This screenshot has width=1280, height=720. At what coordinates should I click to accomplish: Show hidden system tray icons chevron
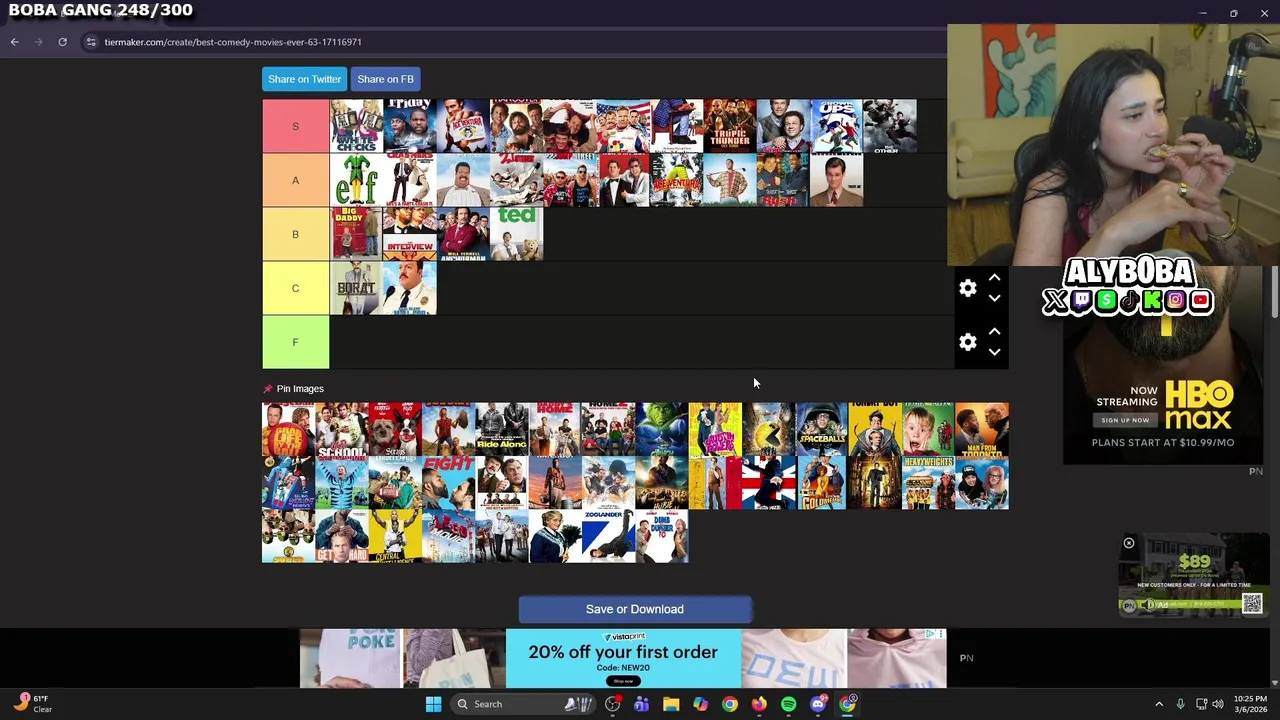click(1159, 704)
